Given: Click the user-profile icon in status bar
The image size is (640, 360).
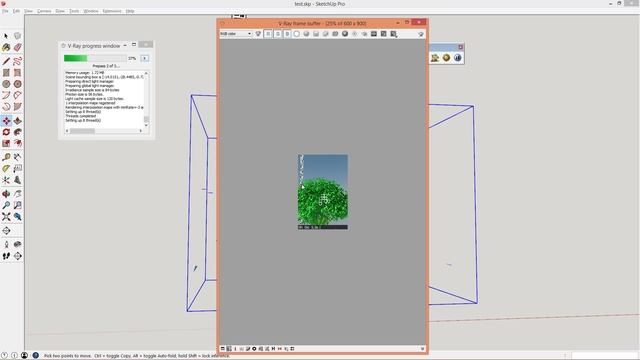Looking at the screenshot, I should [x=24, y=356].
